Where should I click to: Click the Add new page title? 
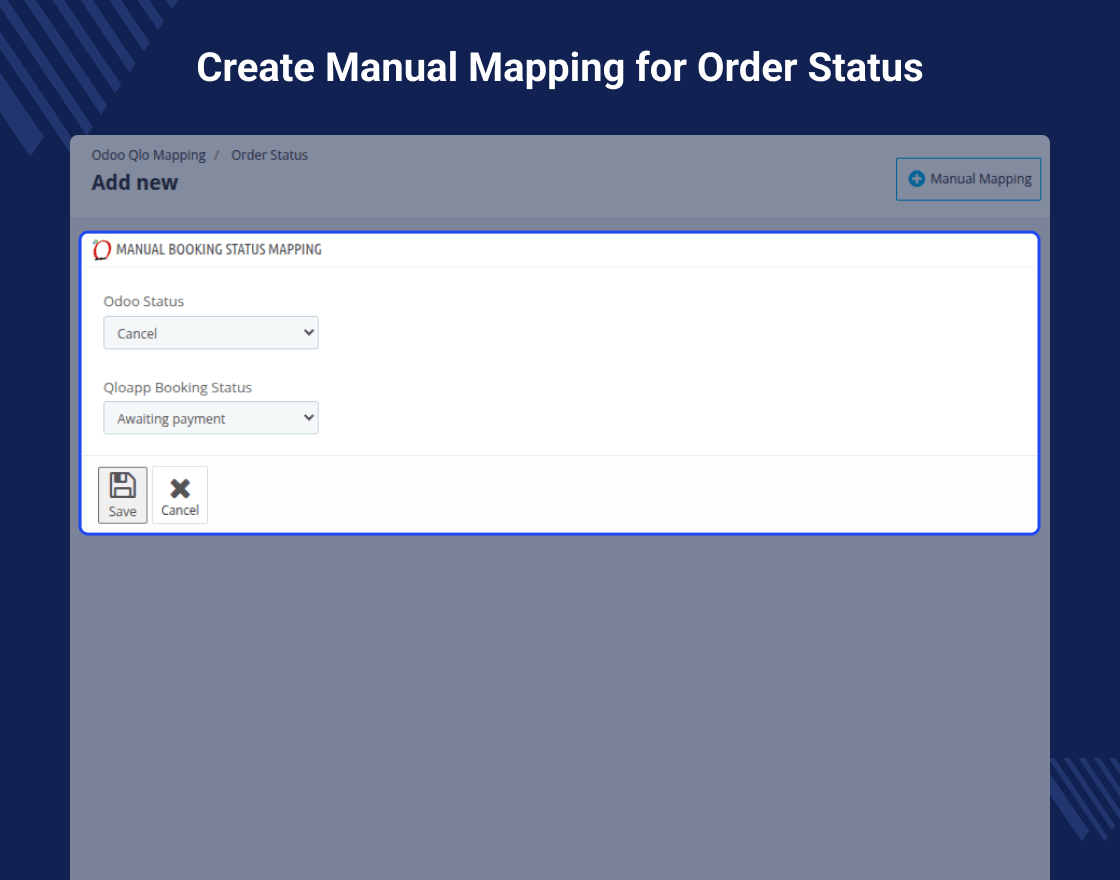[x=134, y=183]
